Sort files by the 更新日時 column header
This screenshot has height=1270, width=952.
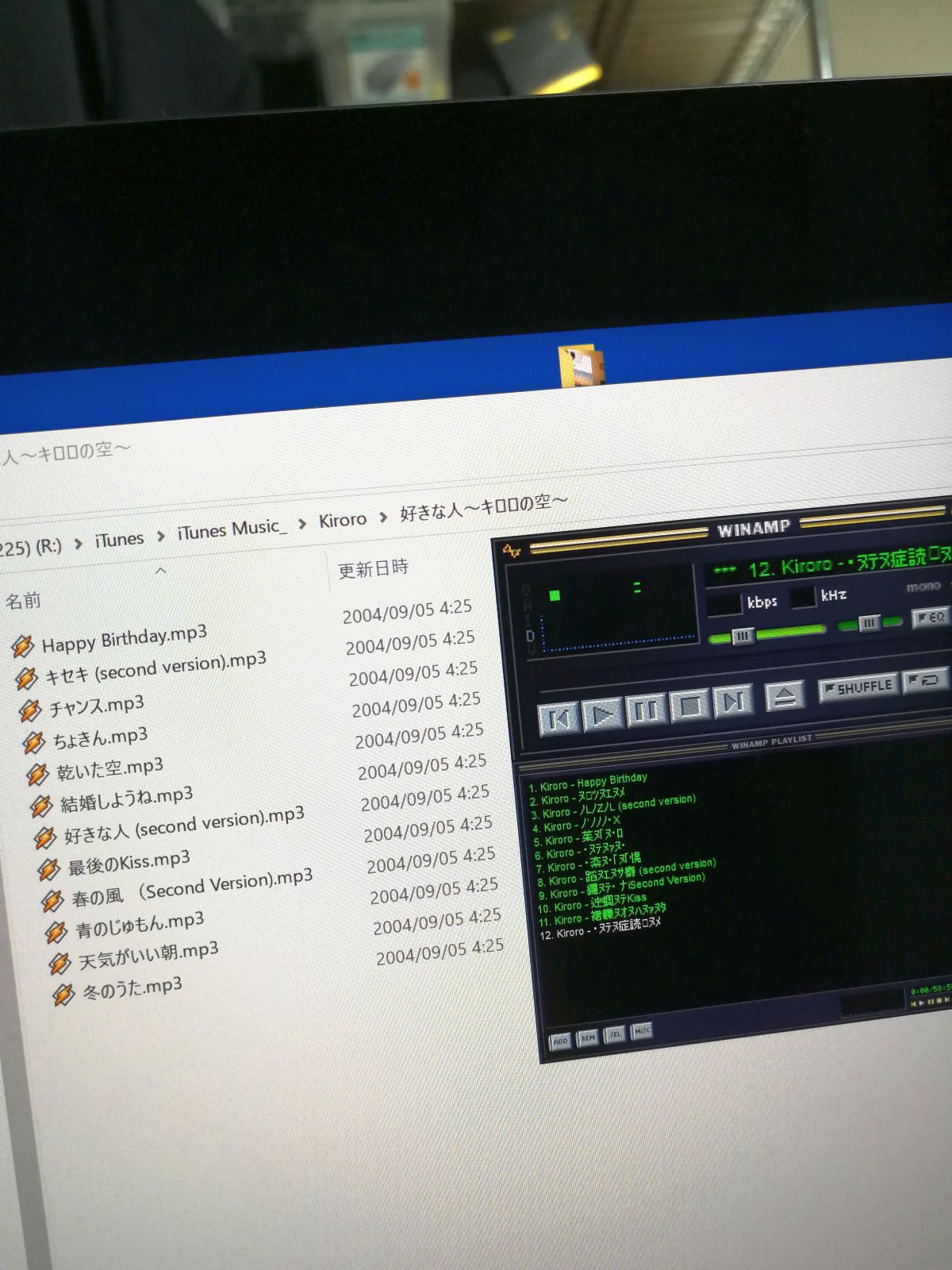tap(373, 569)
